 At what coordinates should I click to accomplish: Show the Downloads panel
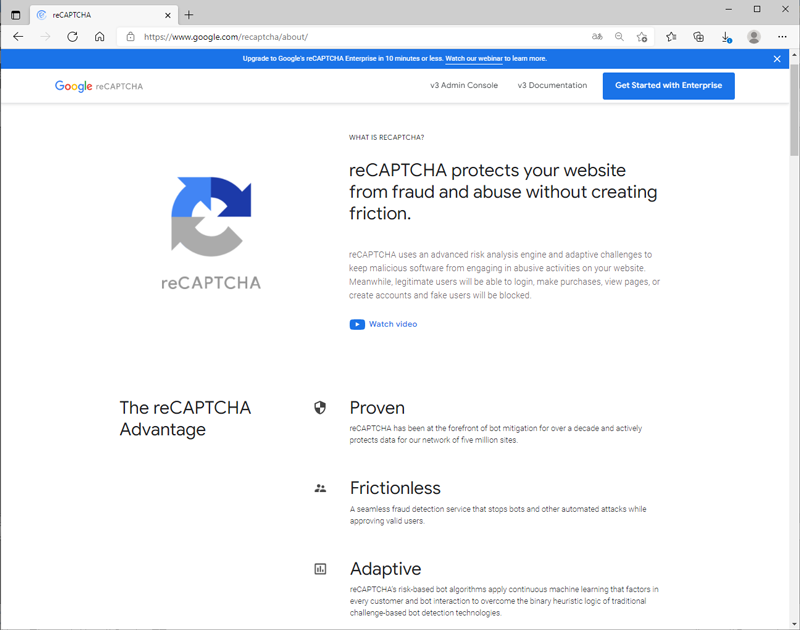pyautogui.click(x=726, y=37)
